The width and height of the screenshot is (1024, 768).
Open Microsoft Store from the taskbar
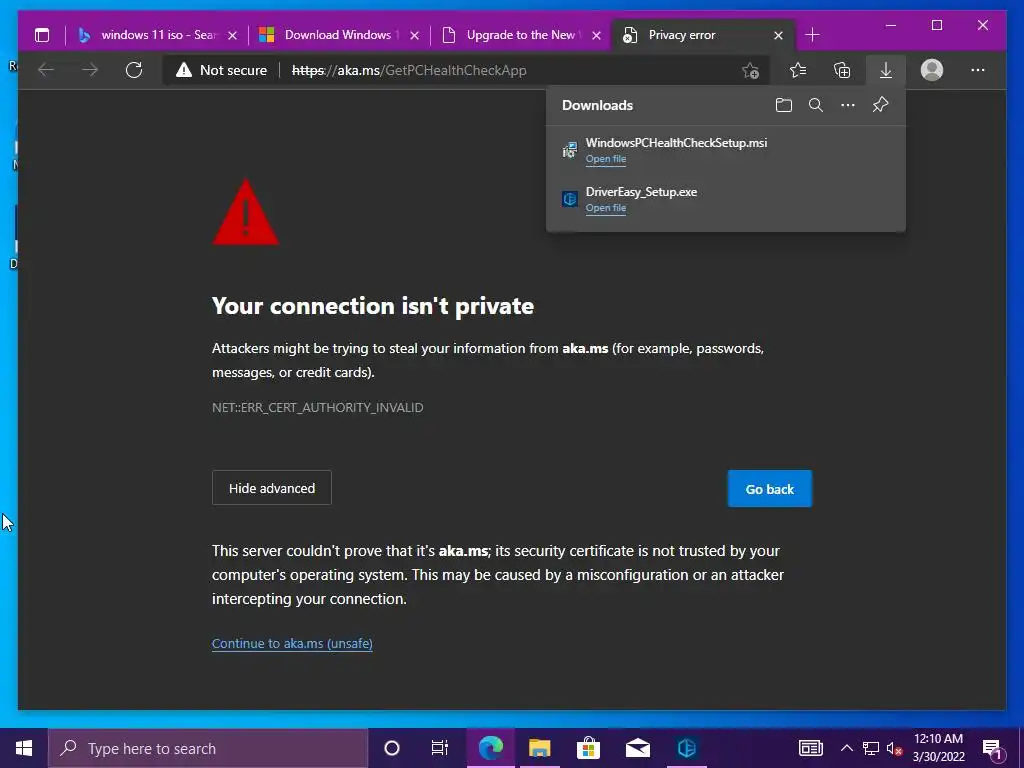(588, 748)
